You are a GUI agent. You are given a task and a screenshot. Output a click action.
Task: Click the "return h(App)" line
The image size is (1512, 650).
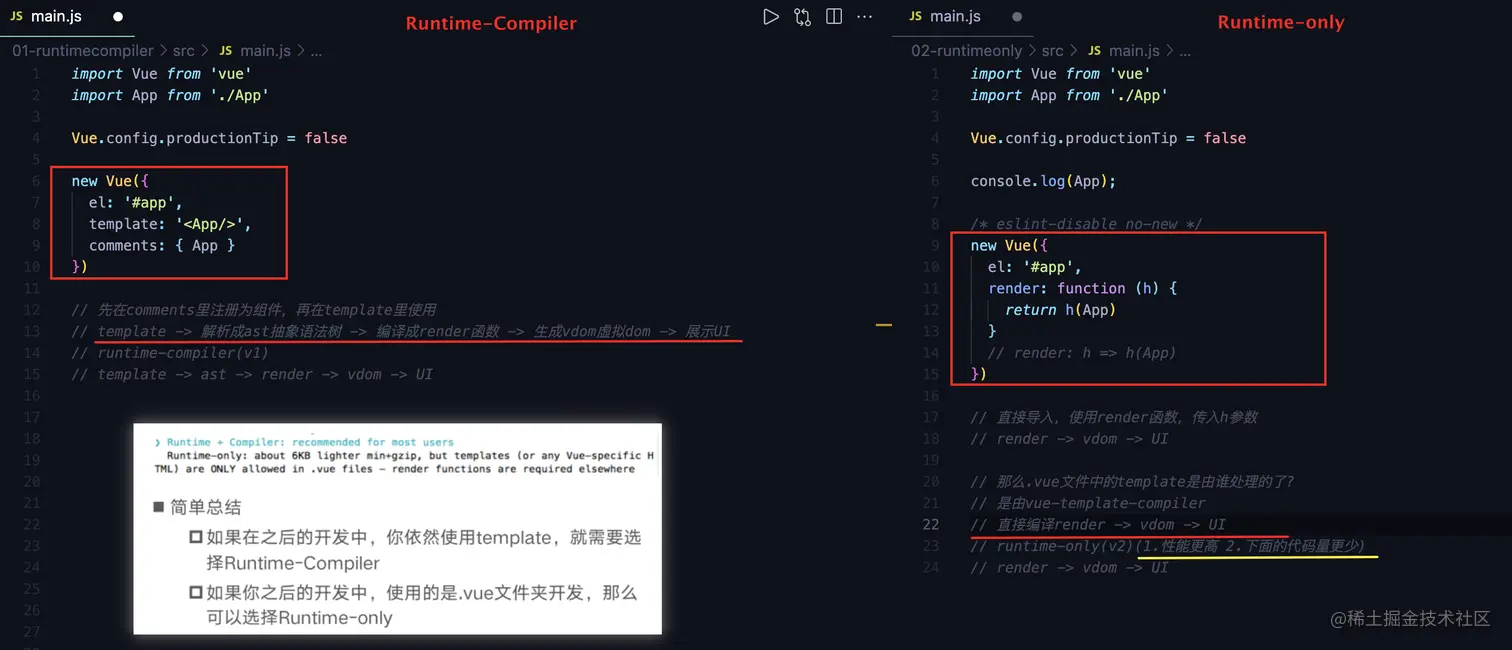pos(1060,310)
